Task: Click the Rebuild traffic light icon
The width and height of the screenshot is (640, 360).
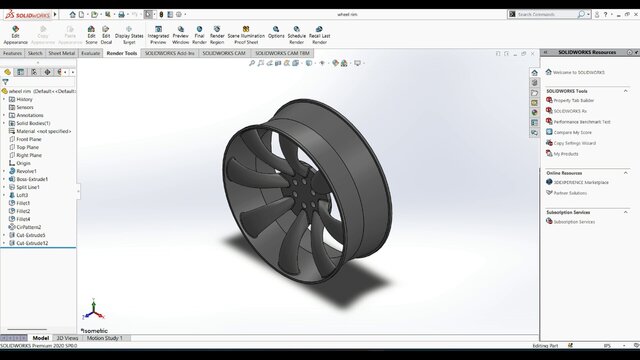Action: point(161,14)
